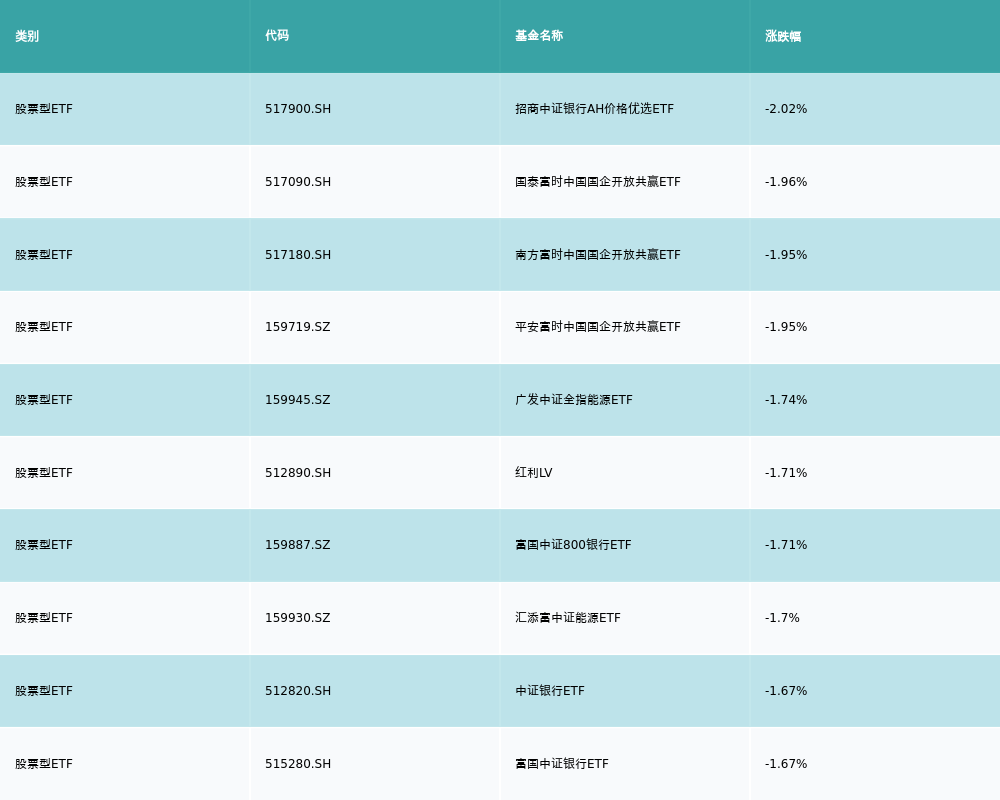
Task: Click fund name 招商中证银行AH价格优选ETF
Action: pyautogui.click(x=594, y=109)
